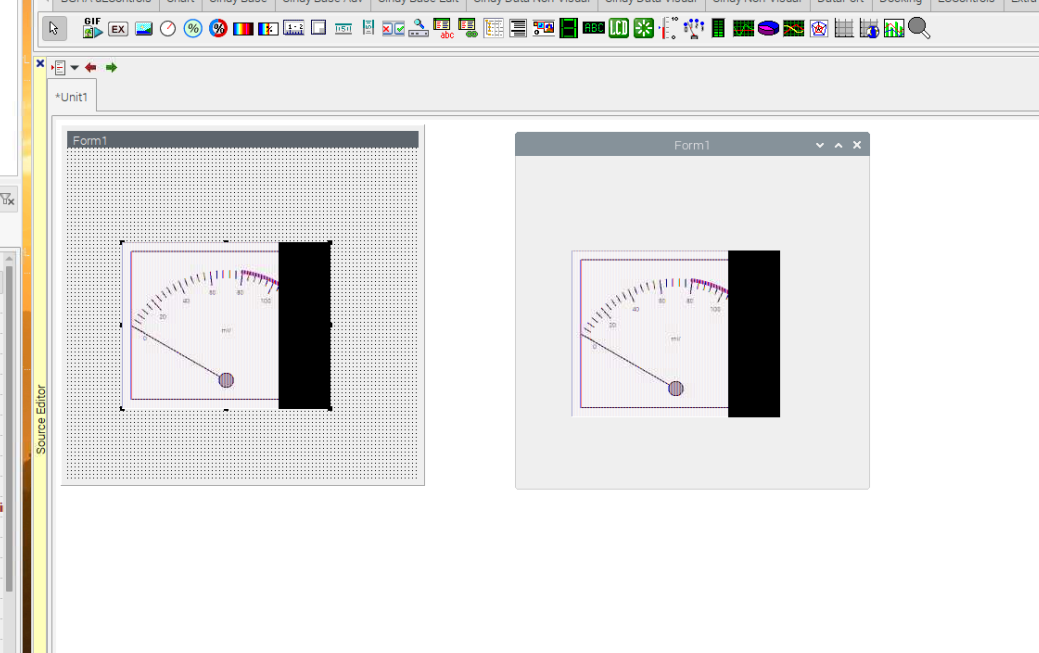Pick the rainbow bar with percent sign

(268, 29)
